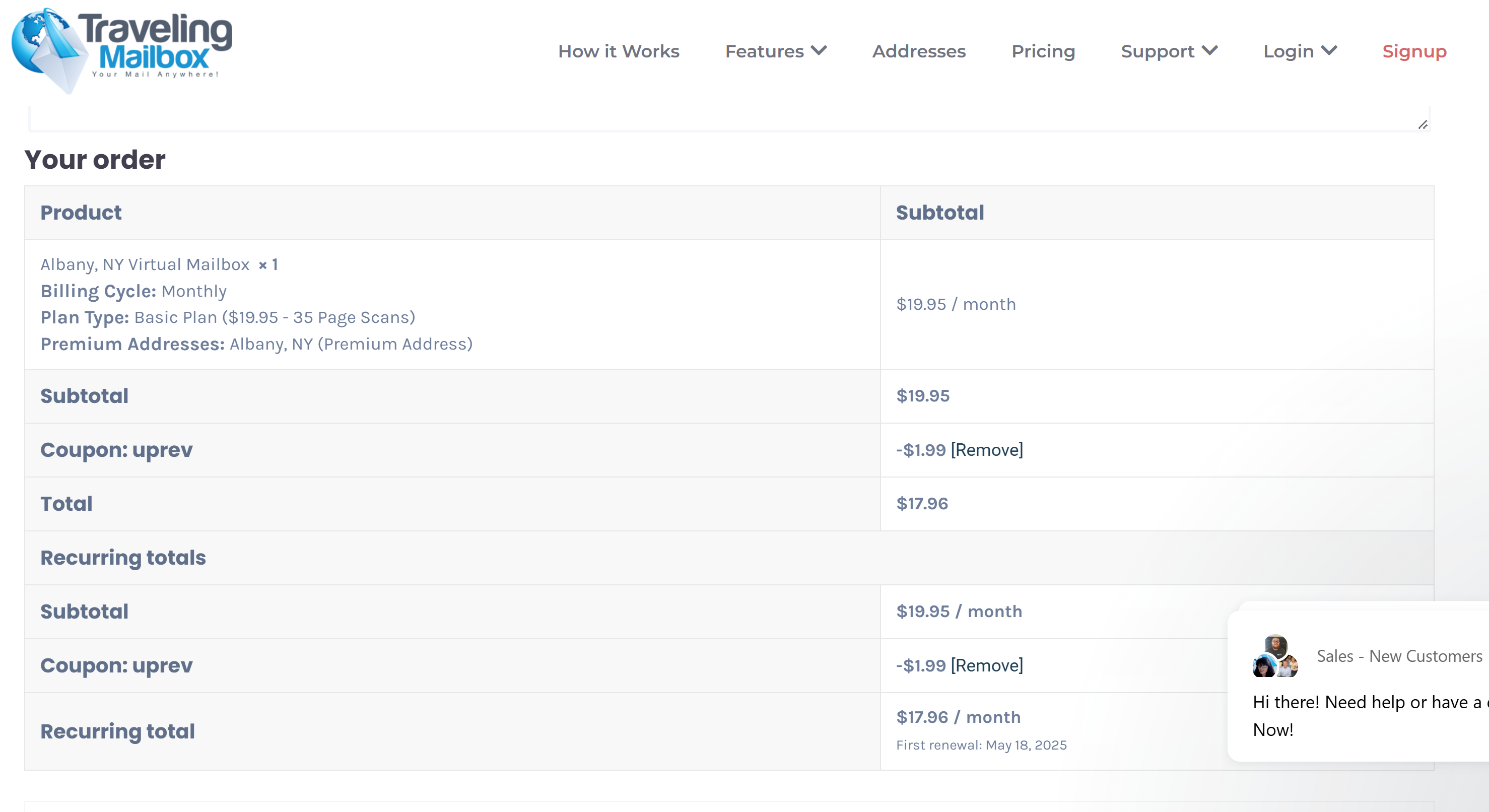1489x812 pixels.
Task: Click the 'Premium Addresses: Albany, NY' line
Action: click(256, 344)
